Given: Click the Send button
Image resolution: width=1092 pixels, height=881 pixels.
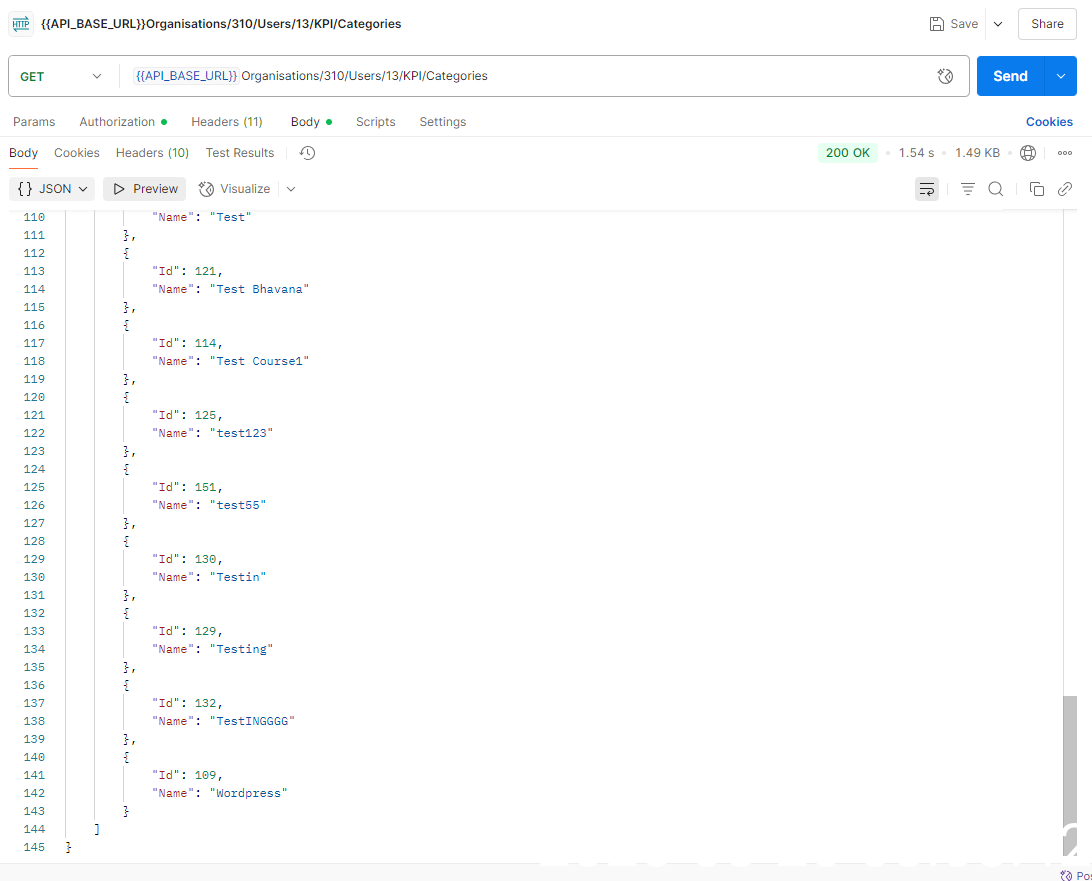Looking at the screenshot, I should click(1010, 76).
